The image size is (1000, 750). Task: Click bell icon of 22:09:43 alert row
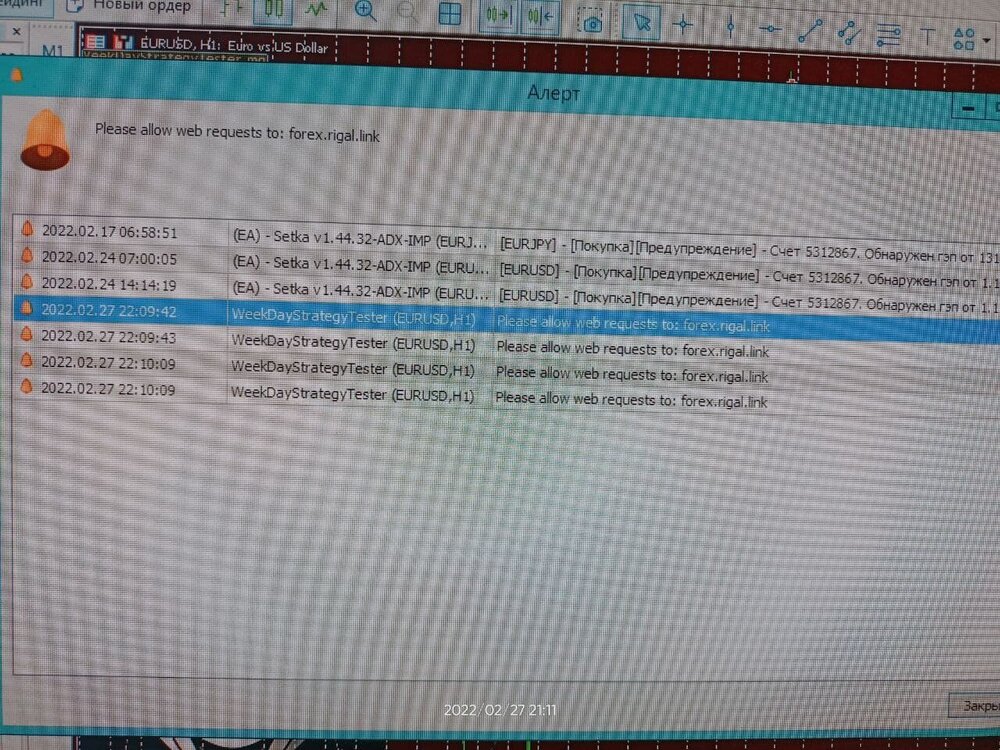[x=27, y=334]
